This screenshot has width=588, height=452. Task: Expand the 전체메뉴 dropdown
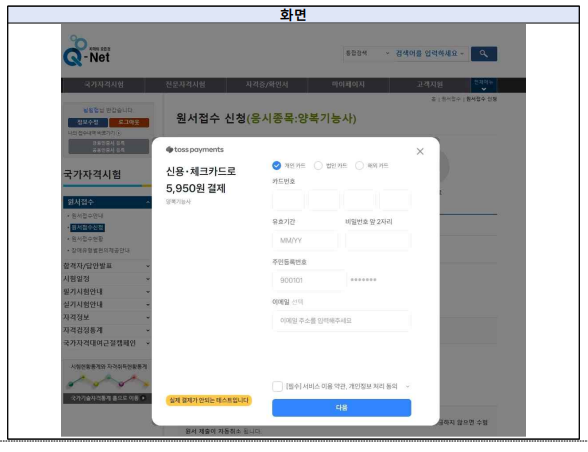click(484, 85)
